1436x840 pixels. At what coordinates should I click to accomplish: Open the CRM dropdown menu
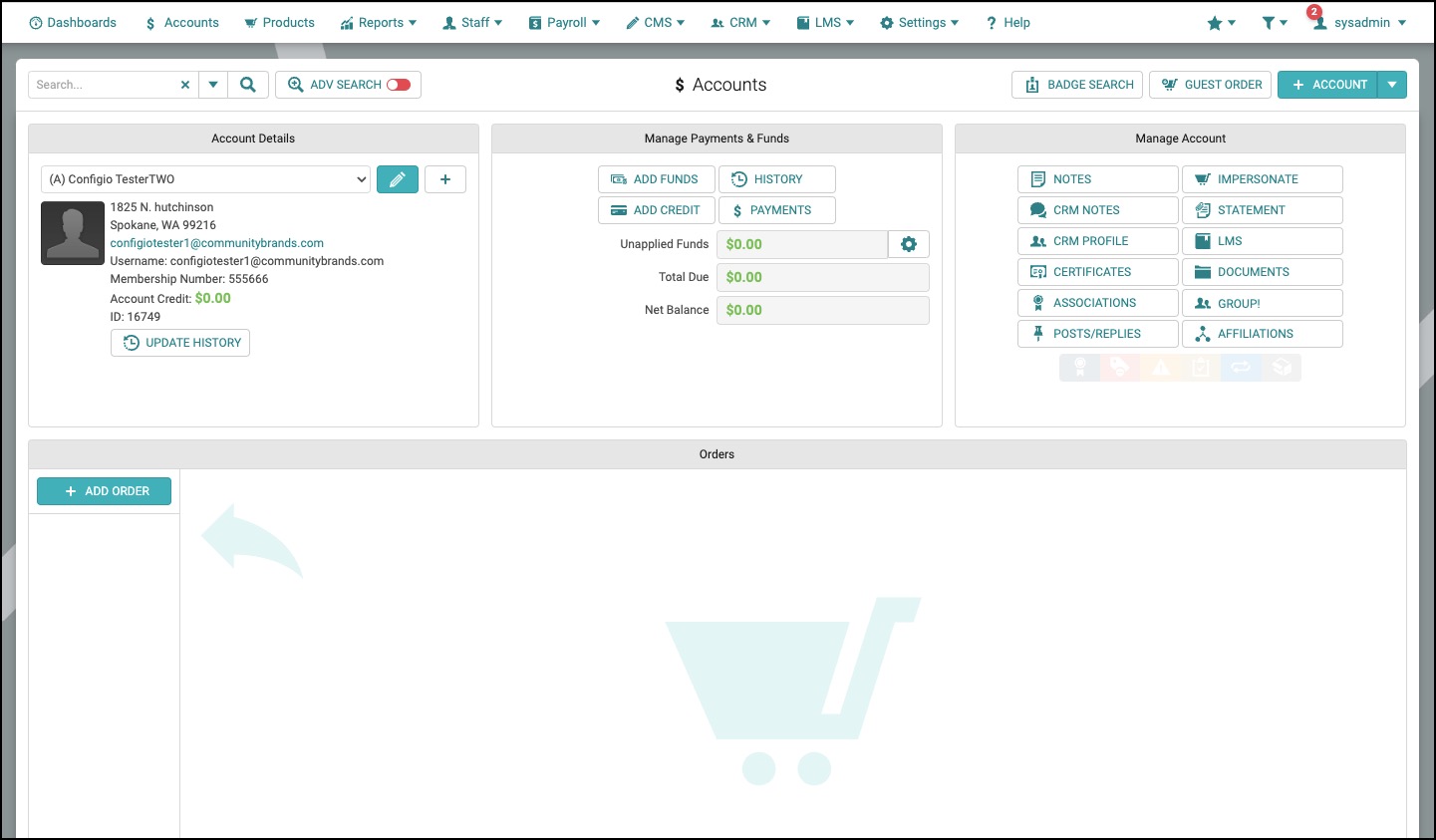[x=740, y=22]
